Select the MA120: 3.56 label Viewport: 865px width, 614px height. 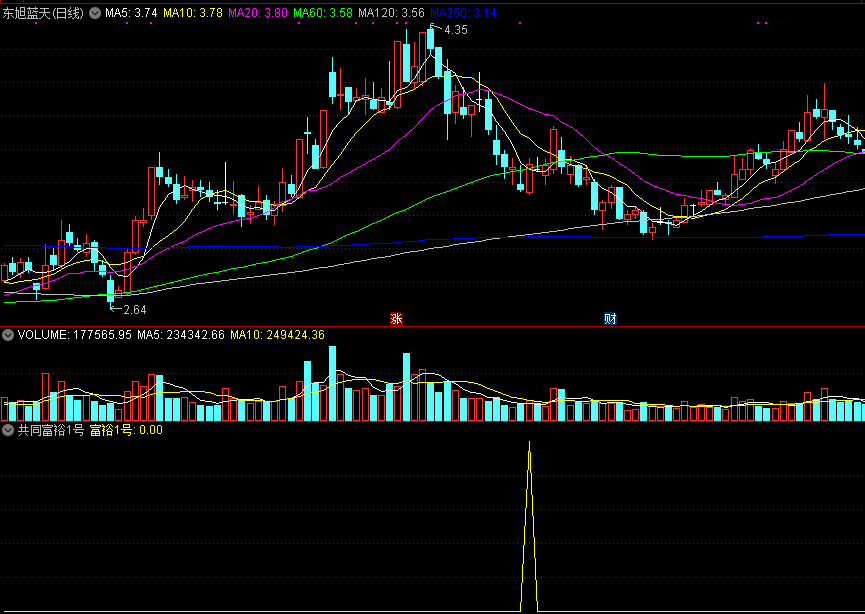tap(391, 13)
